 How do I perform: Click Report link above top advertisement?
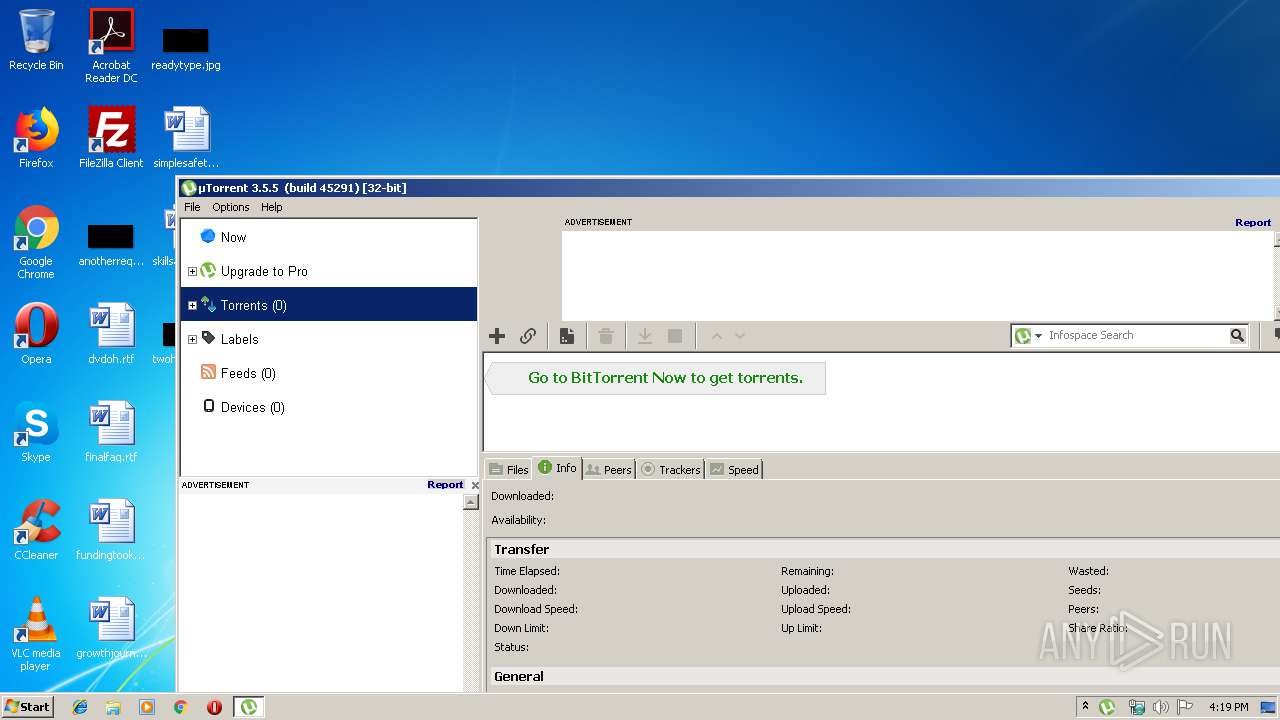1253,222
